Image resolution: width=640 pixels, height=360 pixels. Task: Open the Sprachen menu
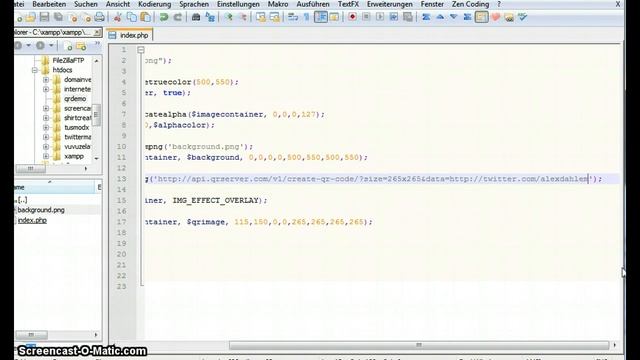tap(194, 4)
